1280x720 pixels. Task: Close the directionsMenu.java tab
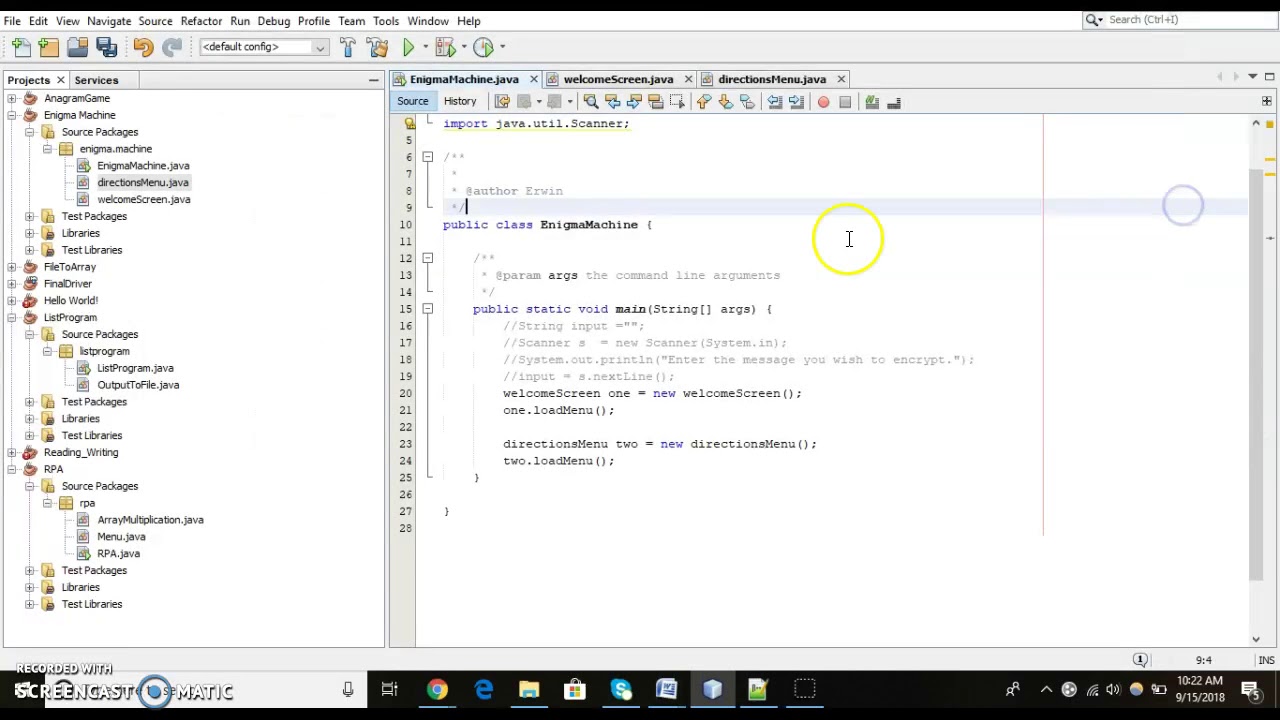(x=841, y=79)
